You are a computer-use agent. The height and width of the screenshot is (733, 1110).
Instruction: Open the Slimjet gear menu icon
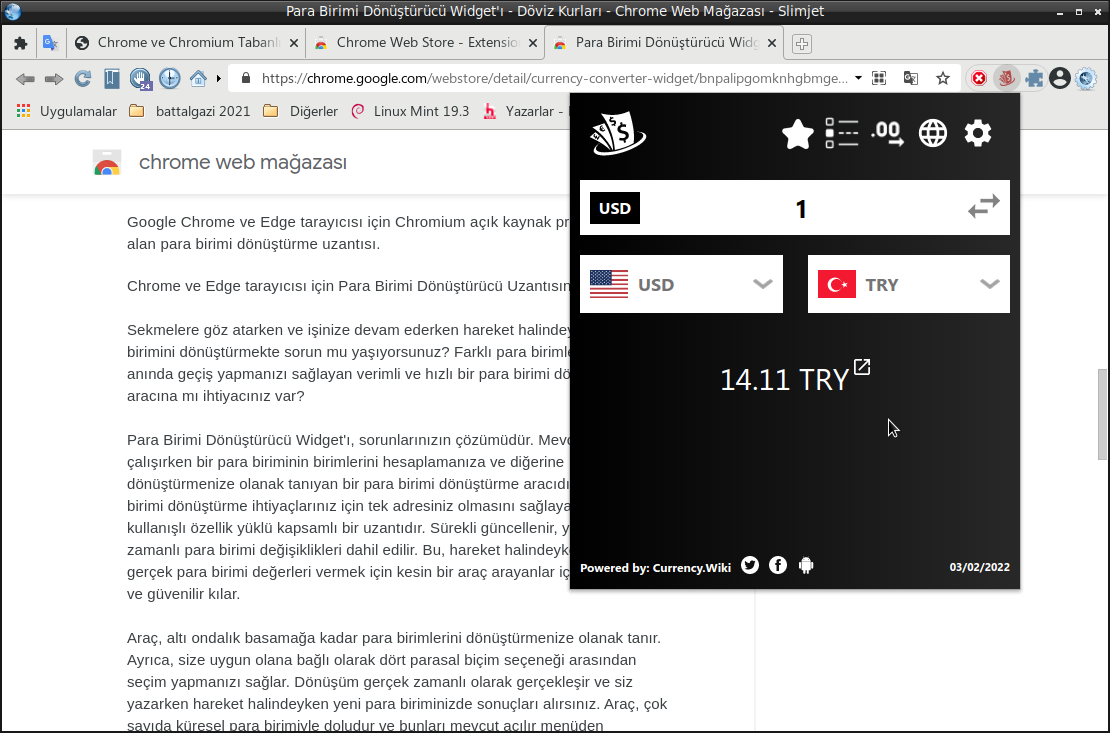(1086, 79)
